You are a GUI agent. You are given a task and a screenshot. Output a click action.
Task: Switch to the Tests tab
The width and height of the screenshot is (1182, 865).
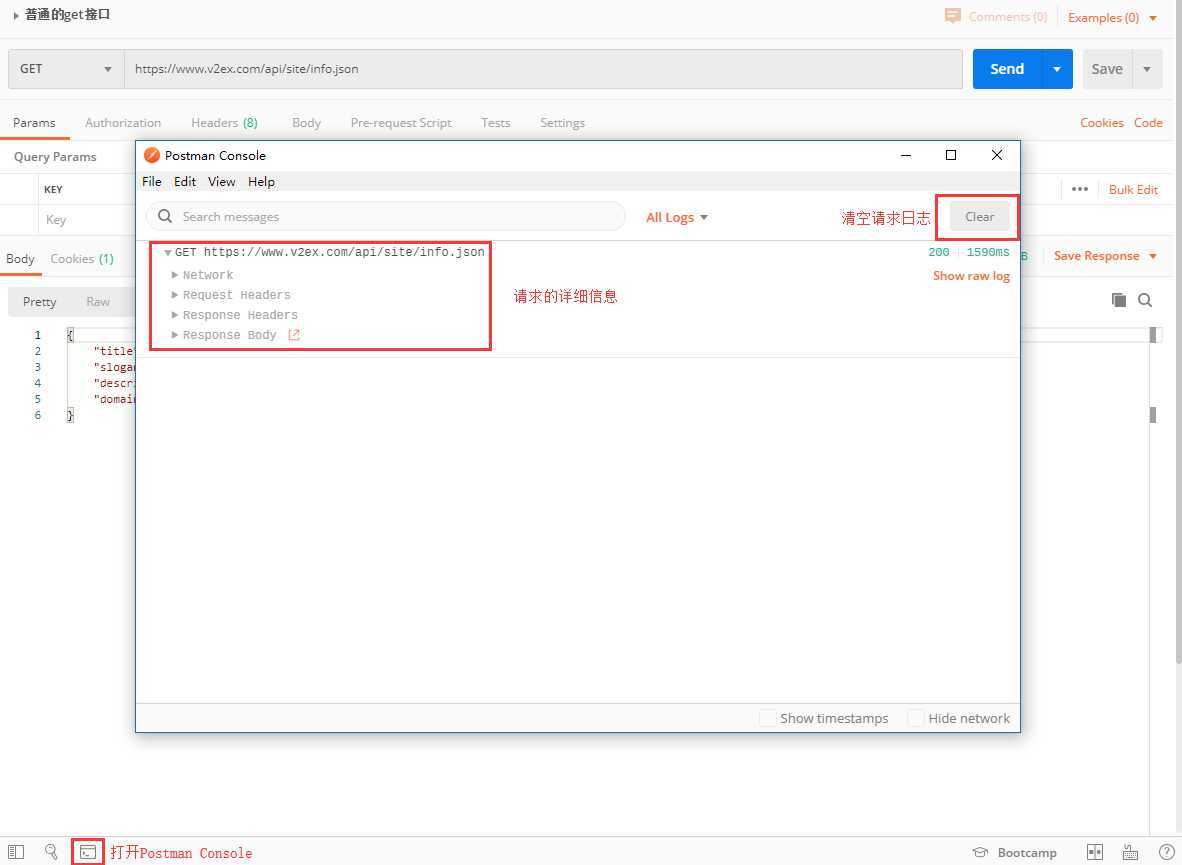pos(495,122)
